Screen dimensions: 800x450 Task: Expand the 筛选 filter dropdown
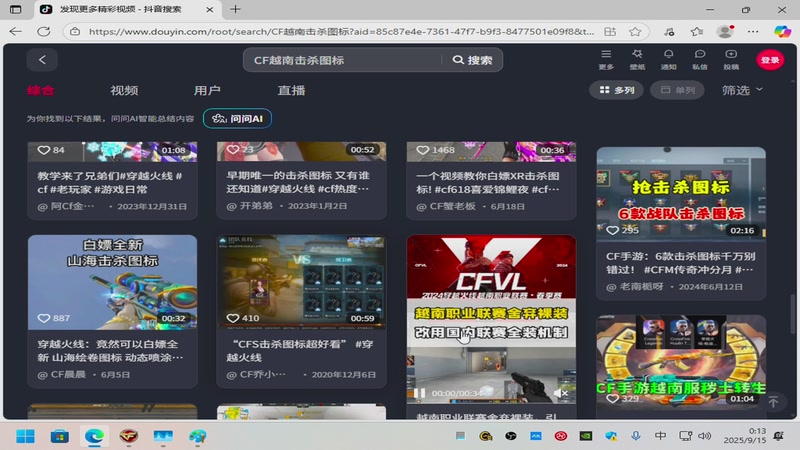[x=742, y=90]
